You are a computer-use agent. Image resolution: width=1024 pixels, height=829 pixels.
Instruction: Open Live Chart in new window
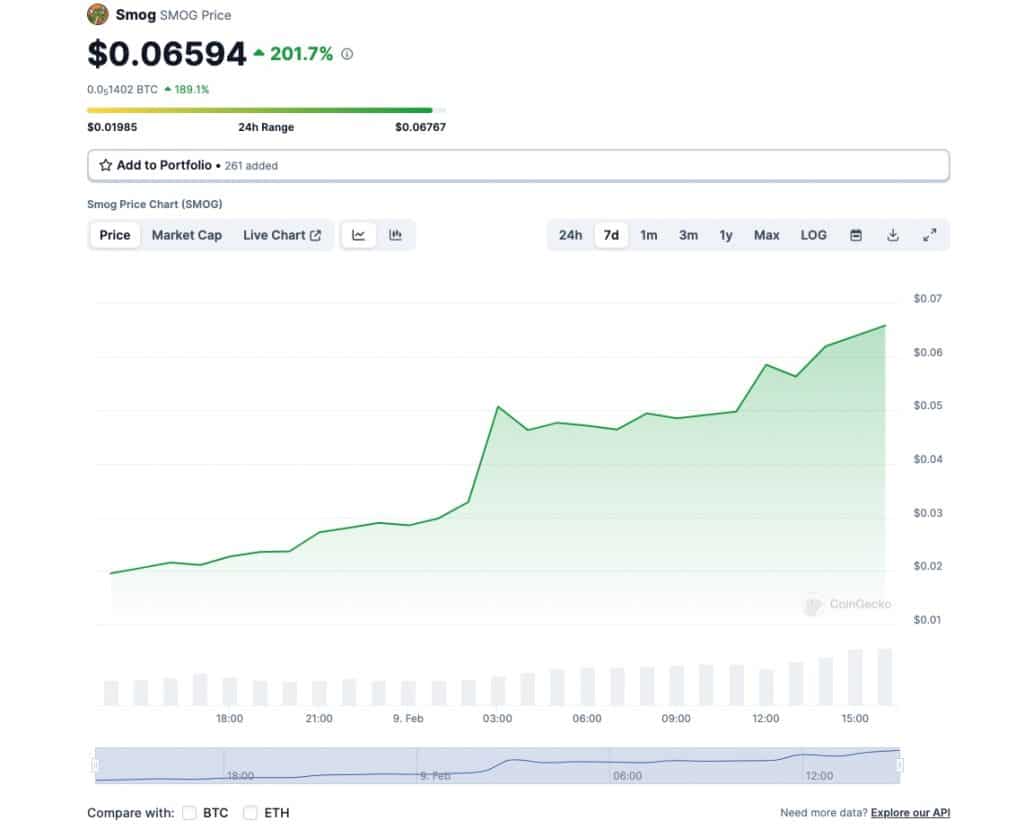tap(282, 235)
